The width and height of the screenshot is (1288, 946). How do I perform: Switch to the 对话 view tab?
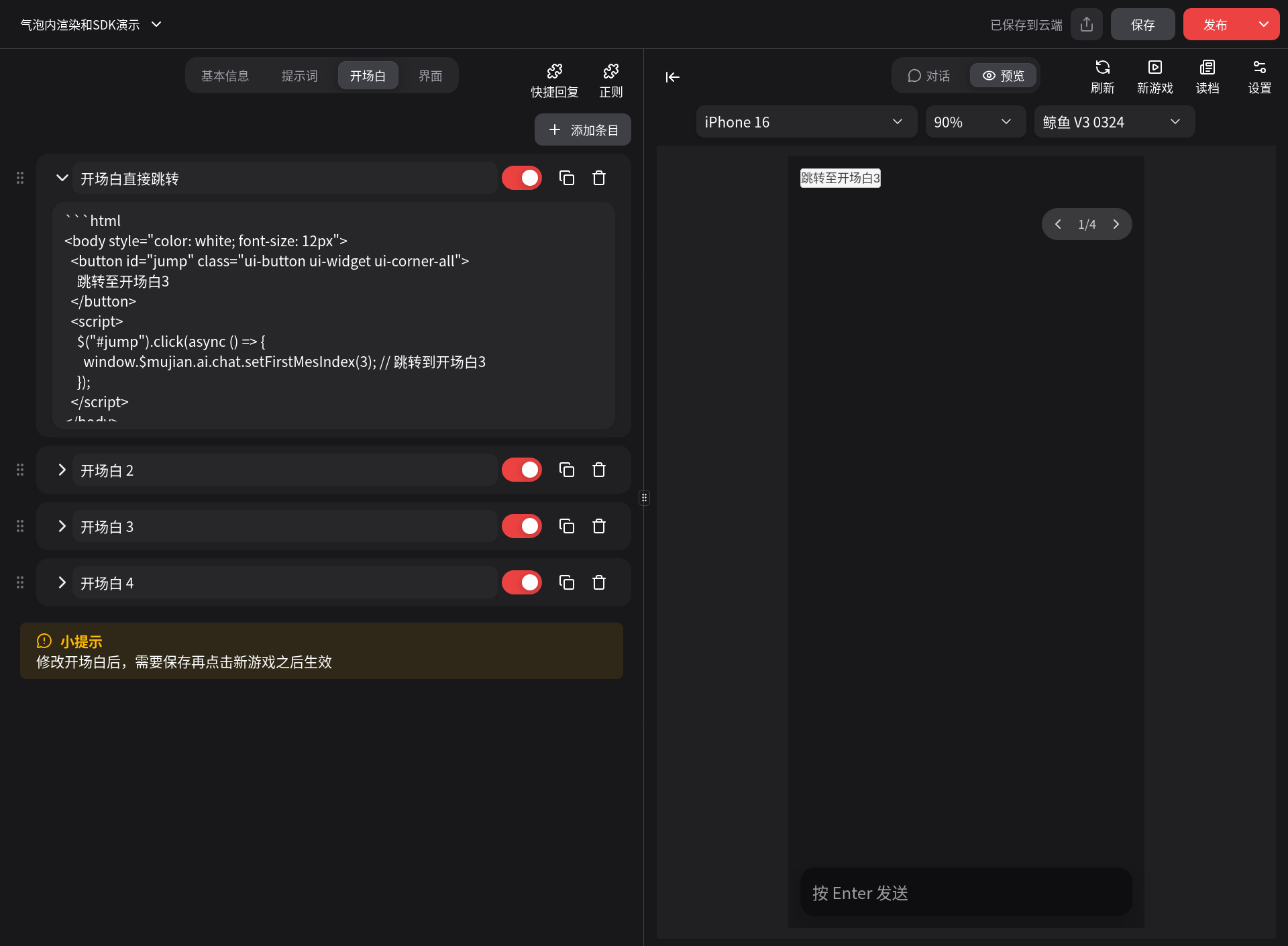928,75
